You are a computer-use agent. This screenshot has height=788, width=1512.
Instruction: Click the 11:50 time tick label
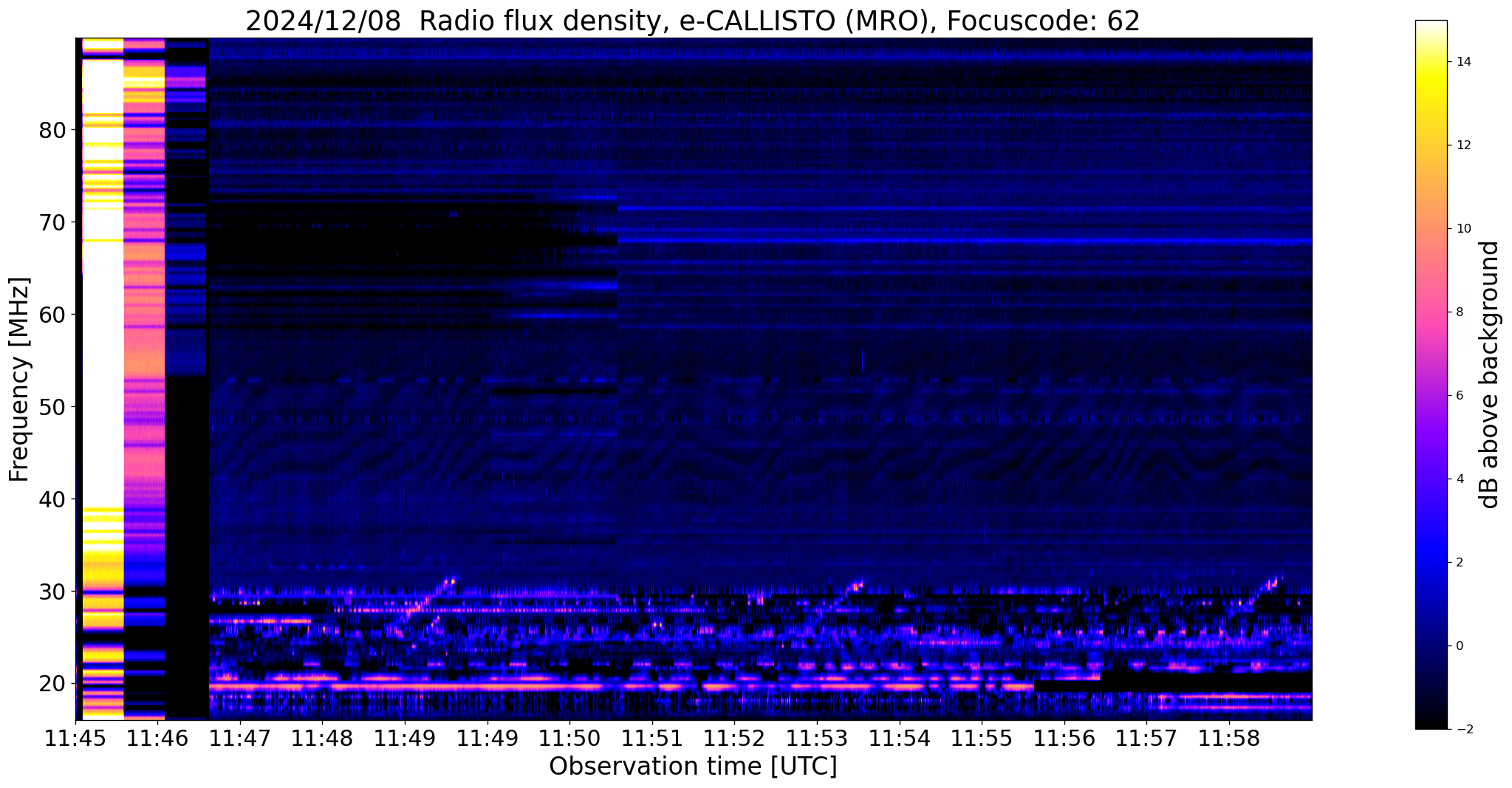click(x=569, y=738)
